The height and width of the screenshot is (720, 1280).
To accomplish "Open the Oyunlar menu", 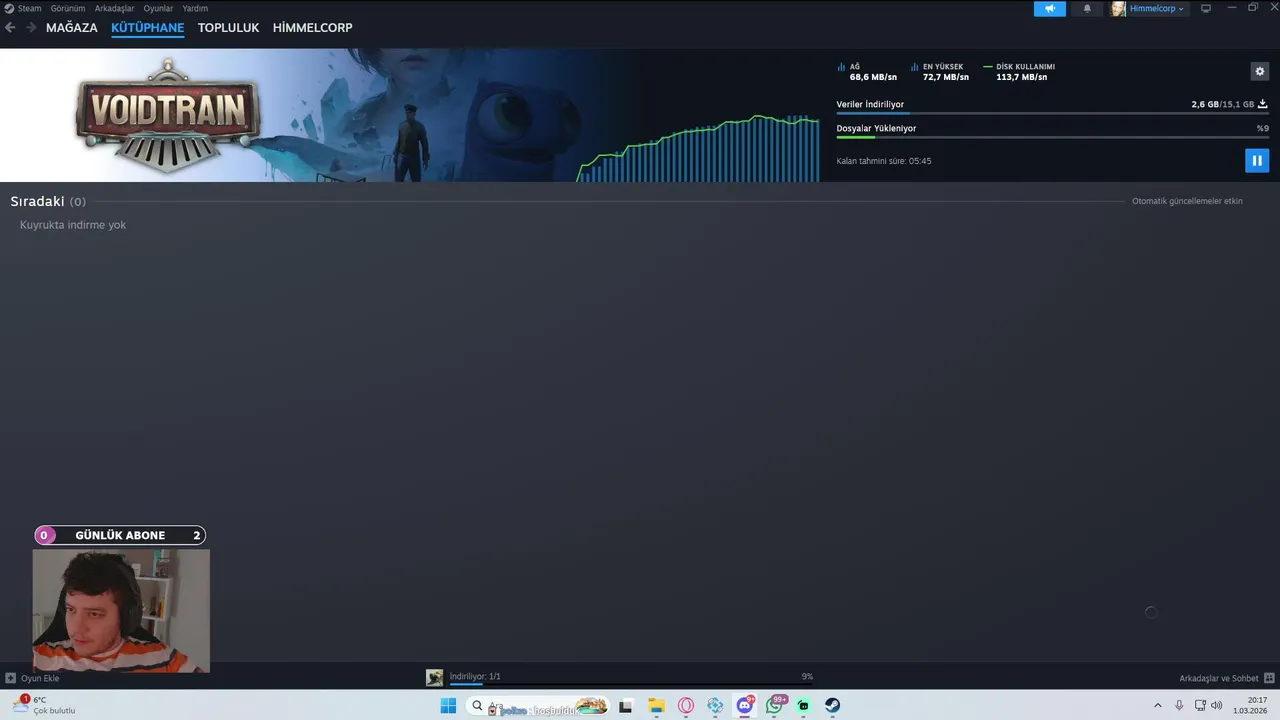I will coord(158,8).
